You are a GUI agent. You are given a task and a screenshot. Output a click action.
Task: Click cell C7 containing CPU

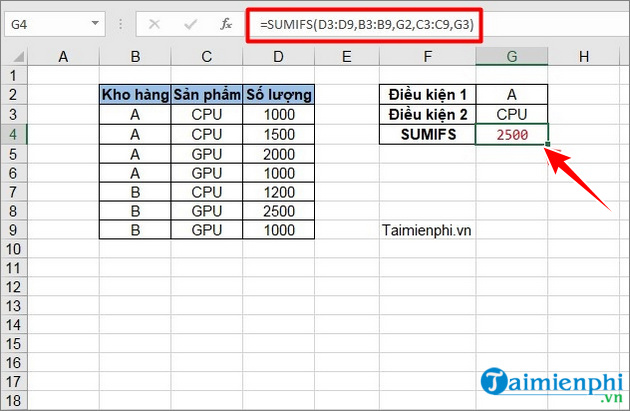tap(207, 192)
